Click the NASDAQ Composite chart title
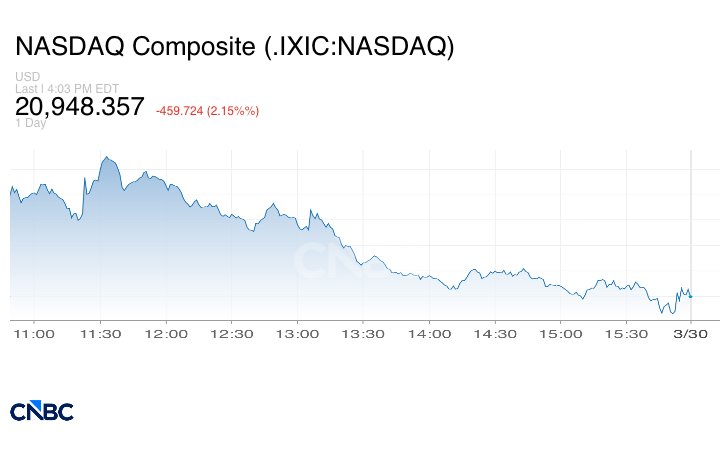The height and width of the screenshot is (450, 720). [235, 46]
